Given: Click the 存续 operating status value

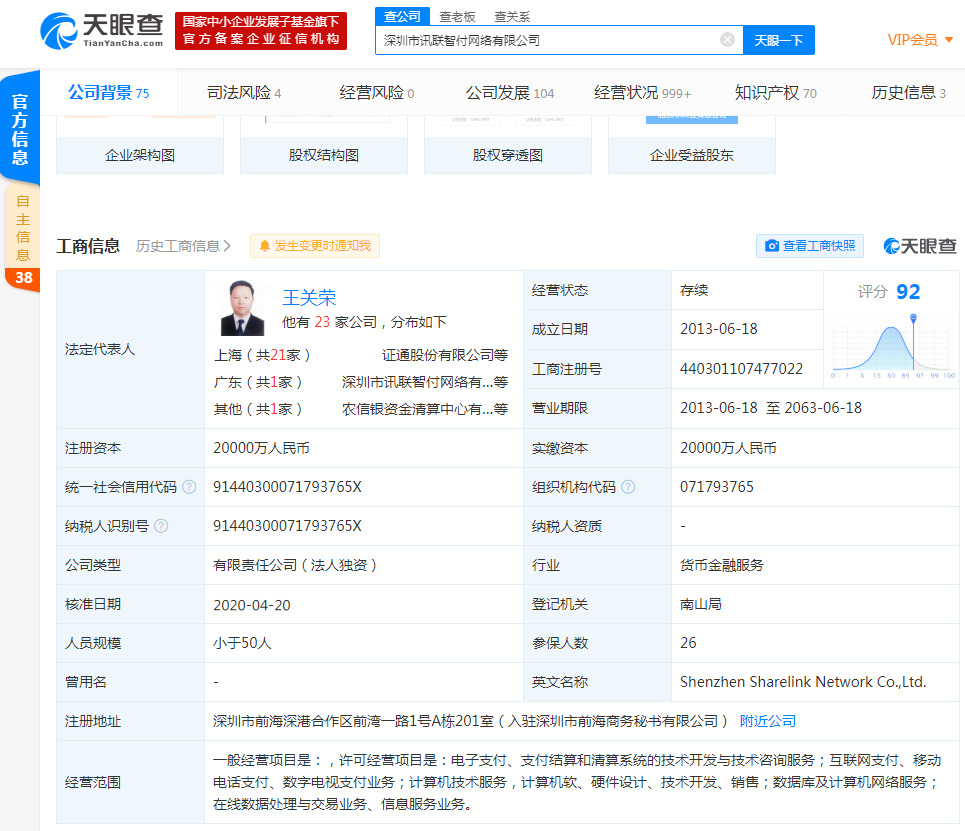Looking at the screenshot, I should (694, 291).
